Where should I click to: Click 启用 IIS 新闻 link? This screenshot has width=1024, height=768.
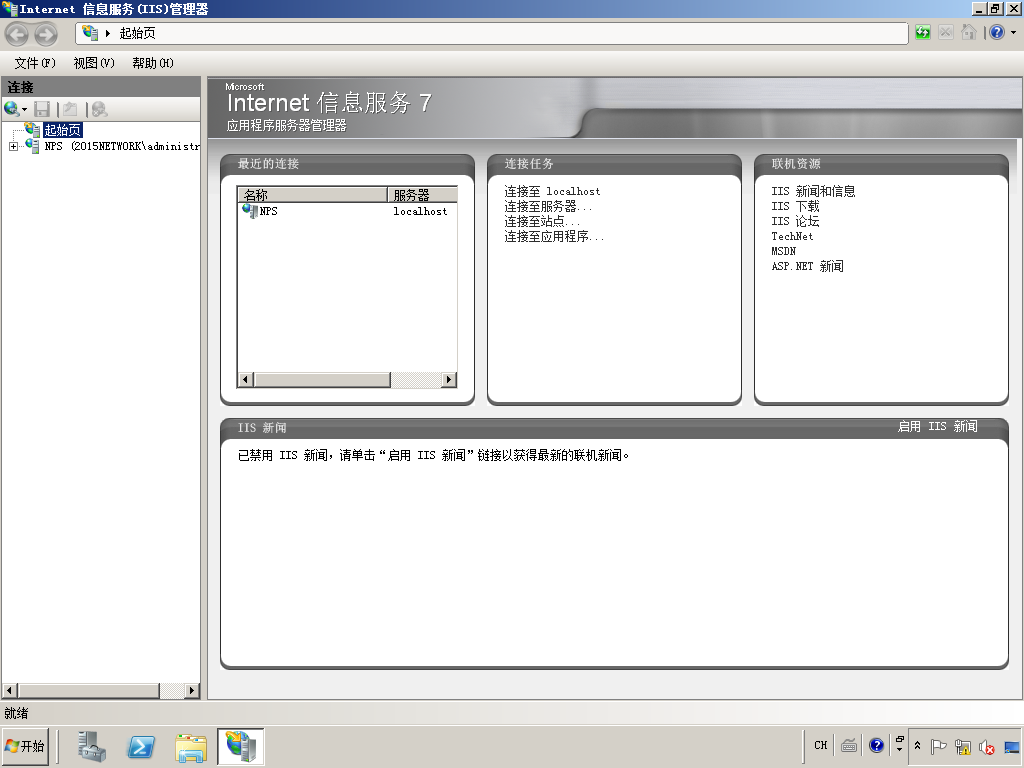(937, 426)
